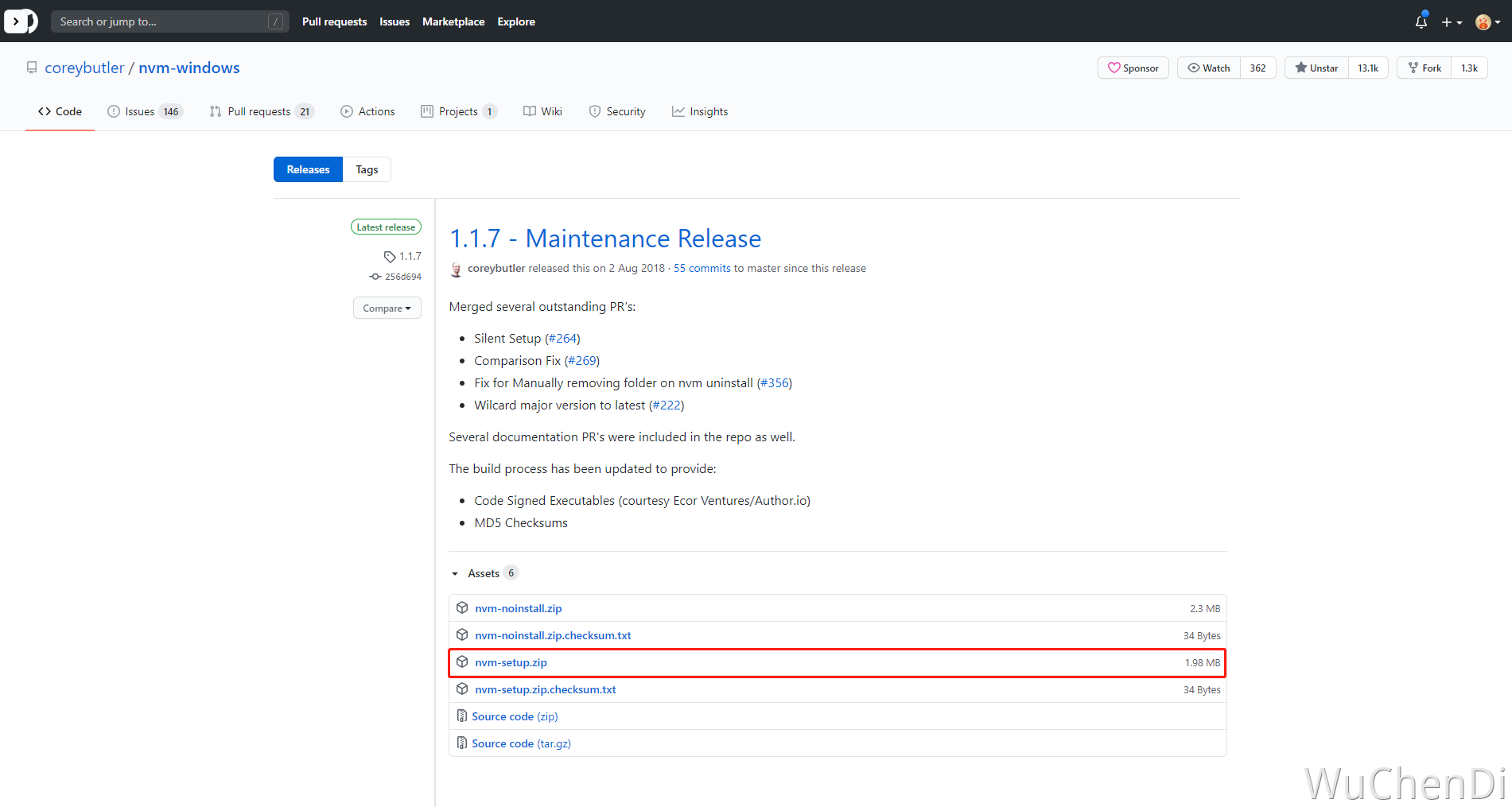This screenshot has height=807, width=1512.
Task: Open the plus create-new menu
Action: point(1452,22)
